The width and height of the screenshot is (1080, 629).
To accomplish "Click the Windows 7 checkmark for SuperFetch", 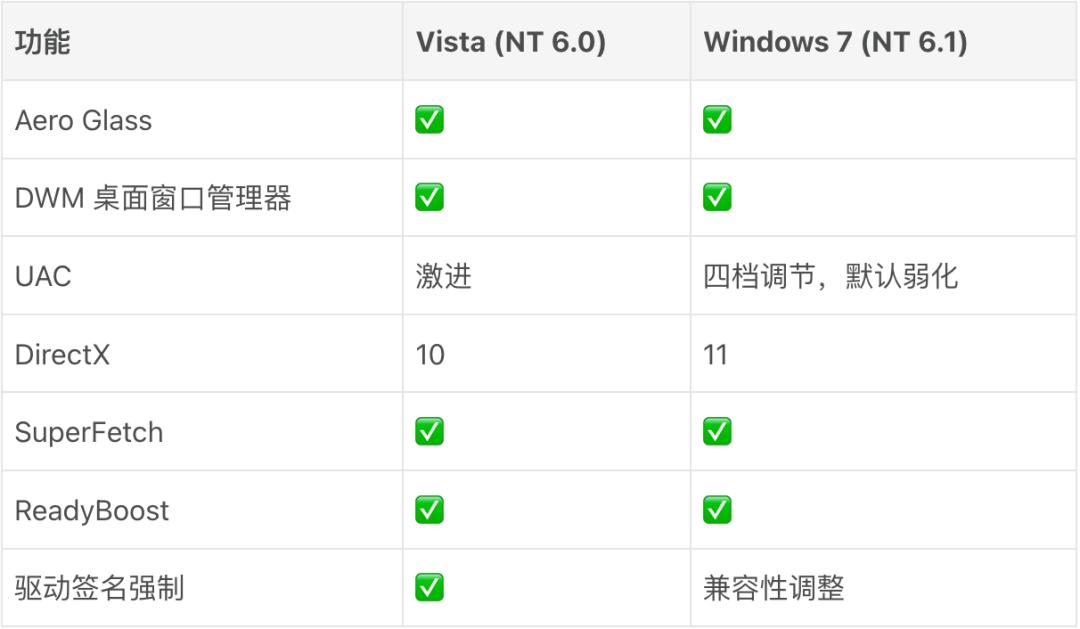I will (x=717, y=432).
